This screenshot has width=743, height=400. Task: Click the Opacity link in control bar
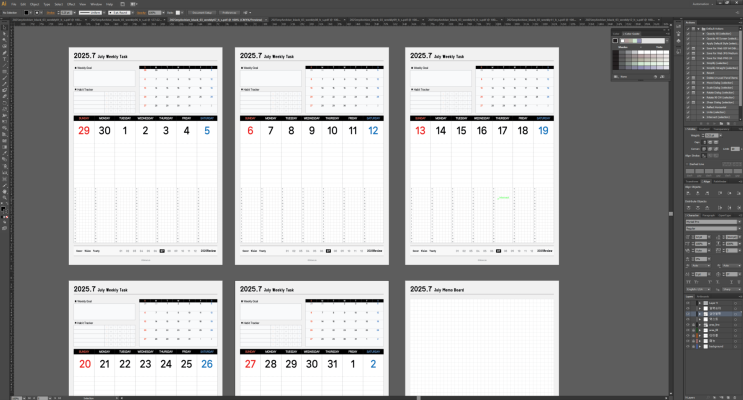[x=141, y=12]
